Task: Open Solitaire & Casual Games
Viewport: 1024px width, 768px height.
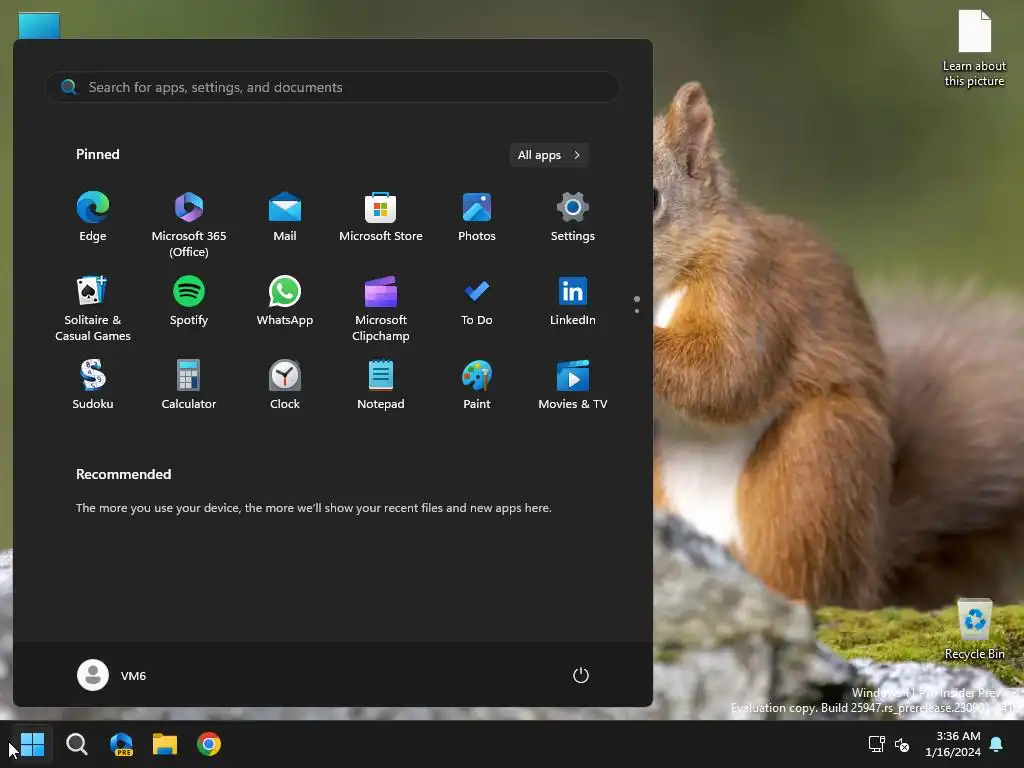Action: click(x=93, y=309)
